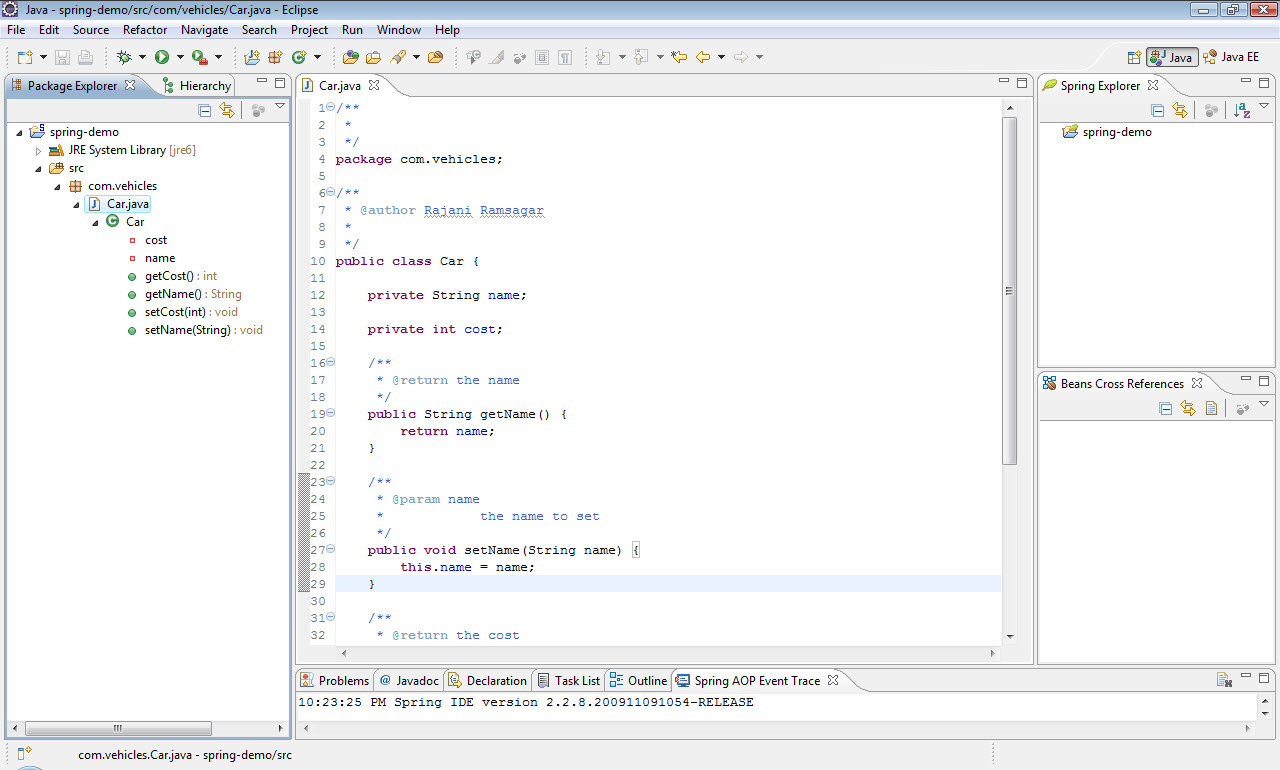Image resolution: width=1280 pixels, height=770 pixels.
Task: Toggle Block Selection Mode in toolbar
Action: [x=542, y=57]
